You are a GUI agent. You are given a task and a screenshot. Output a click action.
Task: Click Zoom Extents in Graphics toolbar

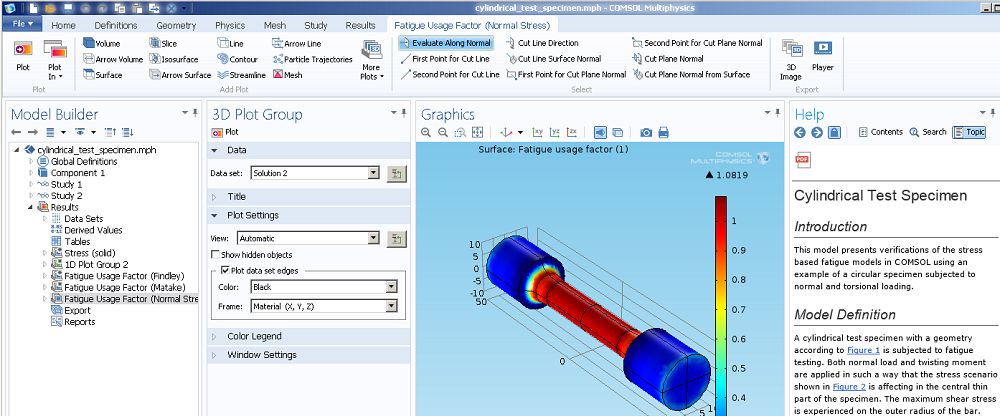[477, 132]
